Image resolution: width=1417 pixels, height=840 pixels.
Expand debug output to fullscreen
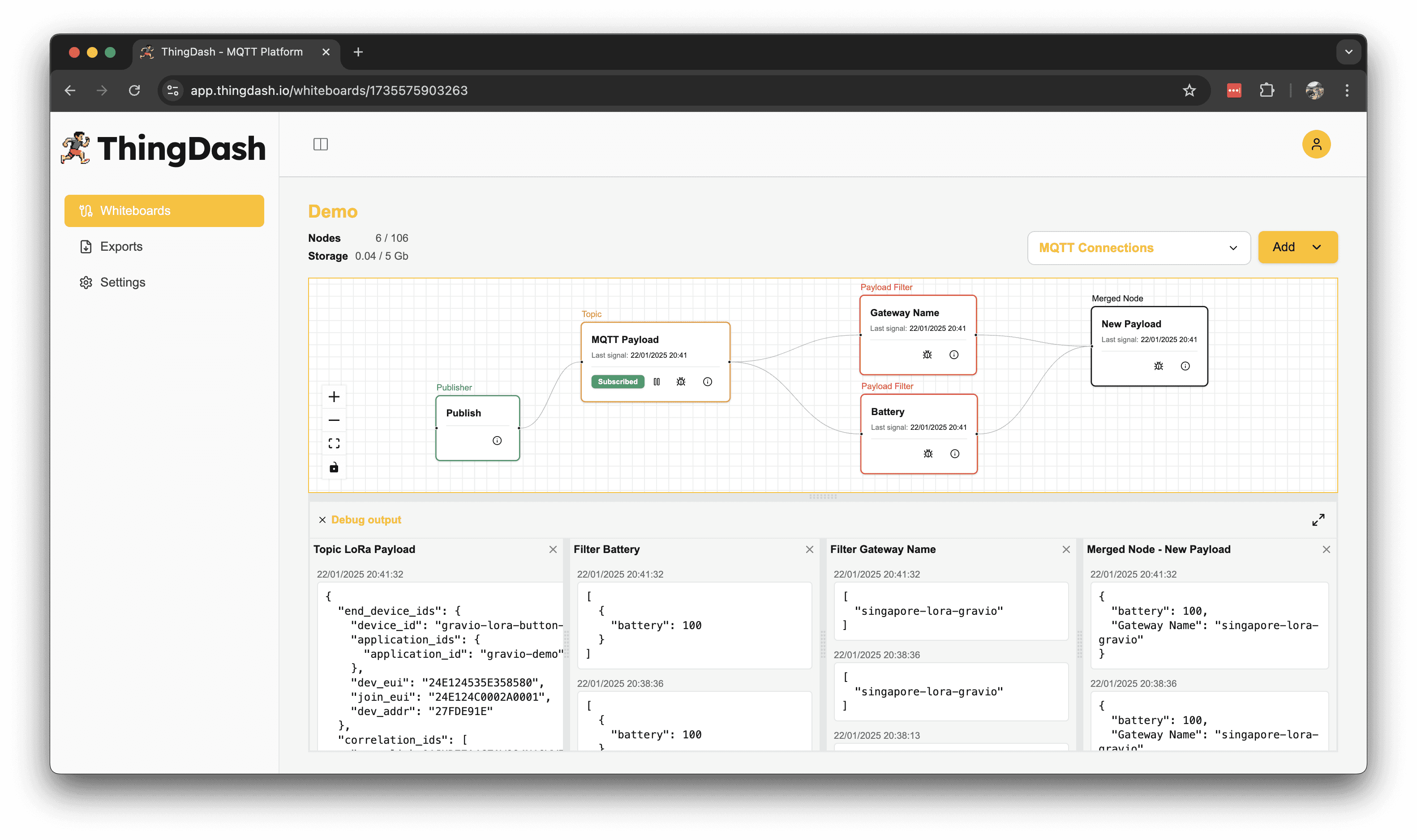1318,519
